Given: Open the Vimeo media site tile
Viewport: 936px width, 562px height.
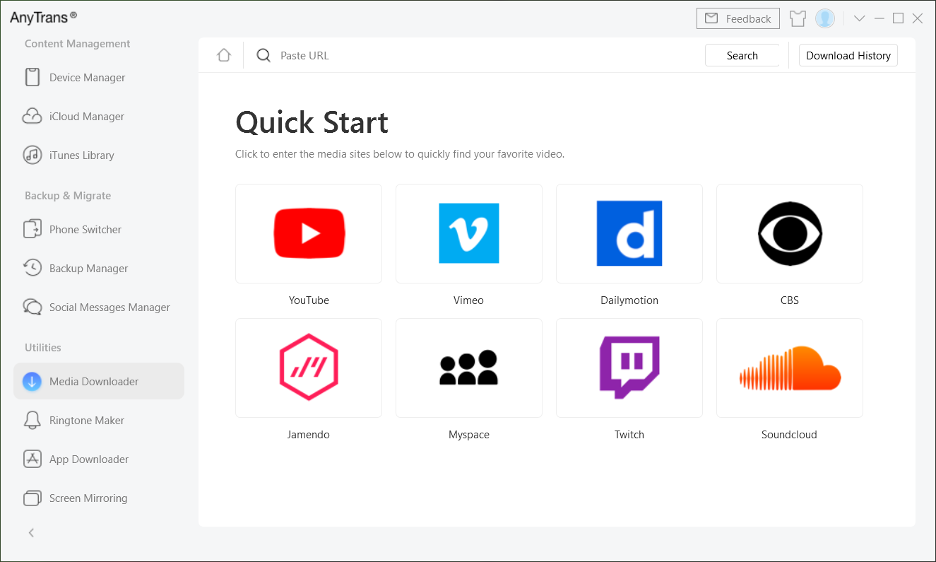Looking at the screenshot, I should point(469,234).
